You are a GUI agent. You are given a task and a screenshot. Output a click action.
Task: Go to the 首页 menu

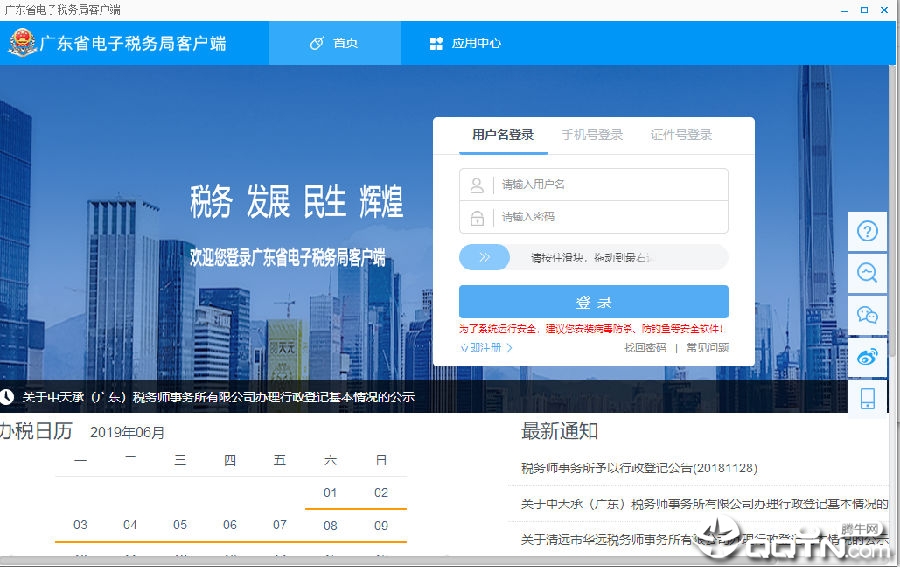pyautogui.click(x=334, y=43)
